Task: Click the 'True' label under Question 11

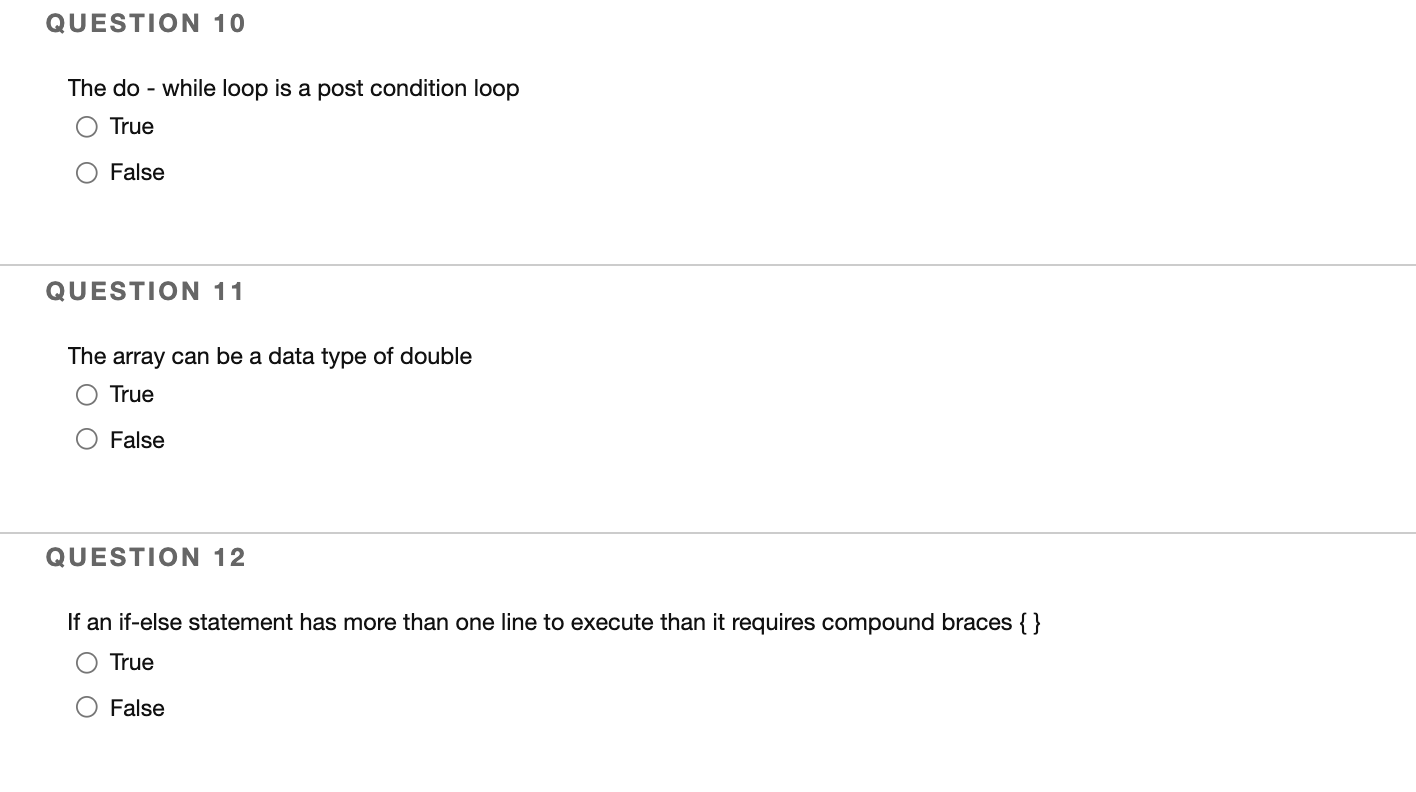Action: 131,394
